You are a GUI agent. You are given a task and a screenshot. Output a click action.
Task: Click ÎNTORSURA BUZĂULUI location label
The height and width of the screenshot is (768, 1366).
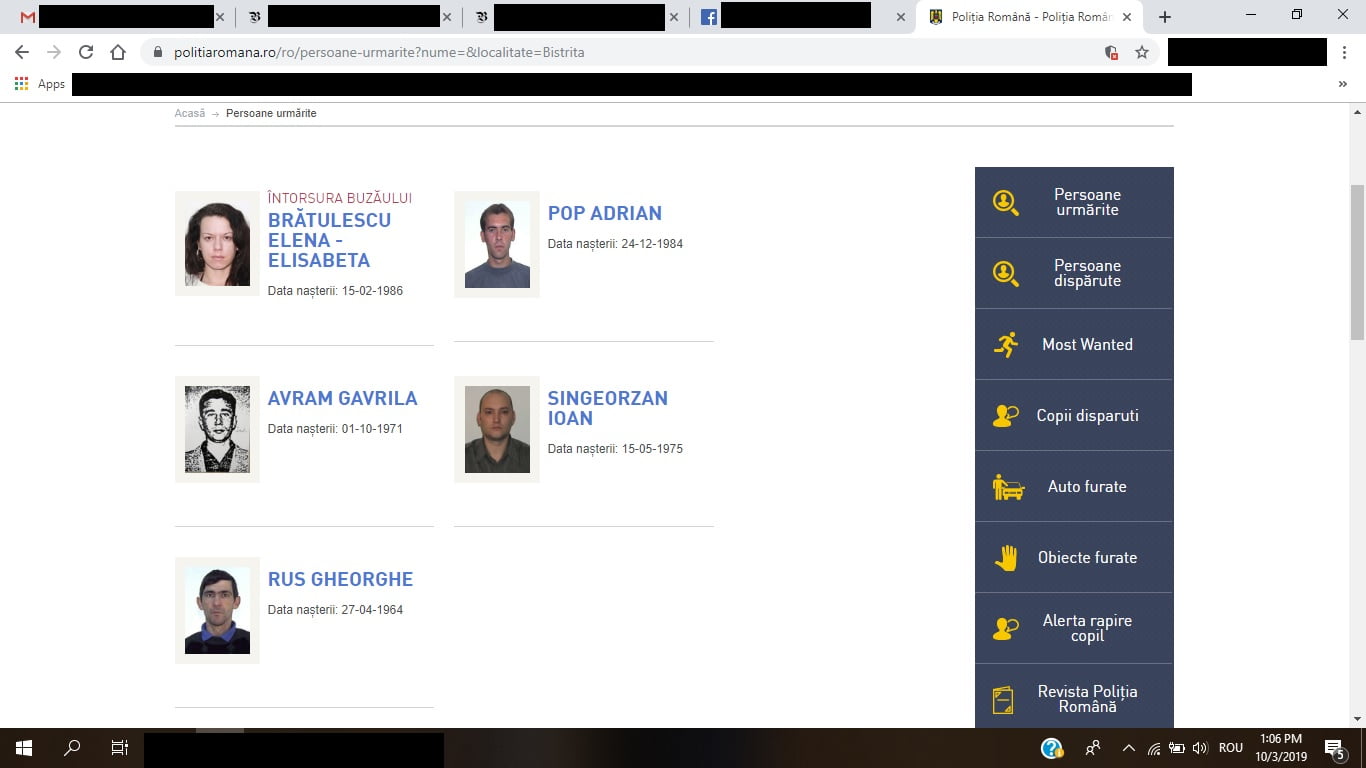(x=340, y=198)
